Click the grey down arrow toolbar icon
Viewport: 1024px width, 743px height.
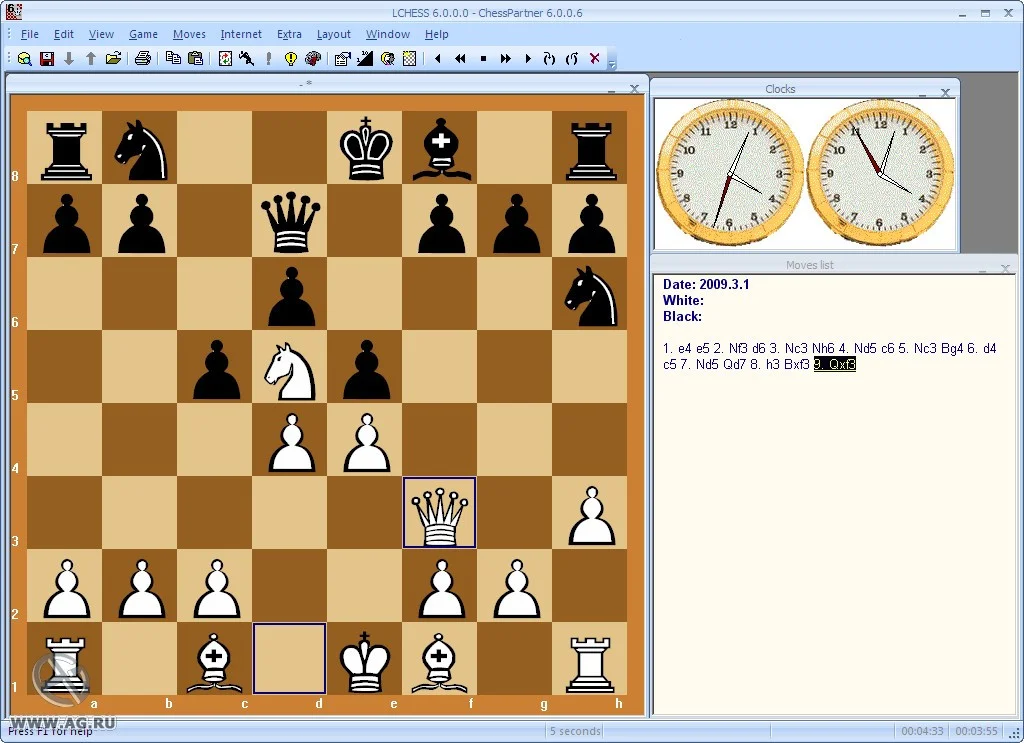(69, 59)
